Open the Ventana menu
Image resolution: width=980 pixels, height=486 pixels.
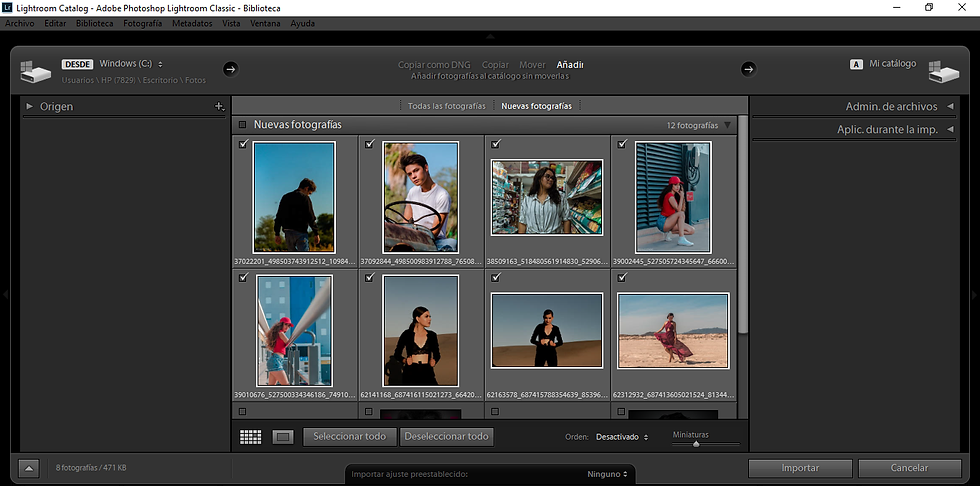click(x=265, y=24)
